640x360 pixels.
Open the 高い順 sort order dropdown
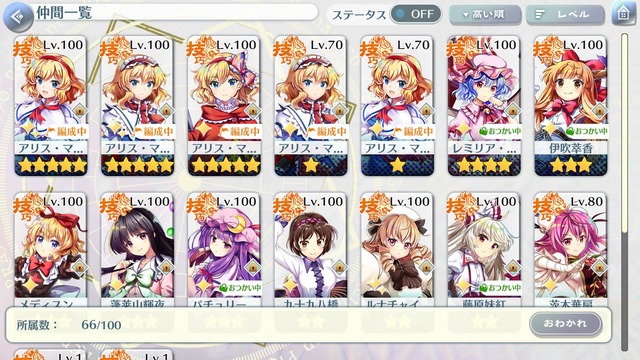coord(485,15)
